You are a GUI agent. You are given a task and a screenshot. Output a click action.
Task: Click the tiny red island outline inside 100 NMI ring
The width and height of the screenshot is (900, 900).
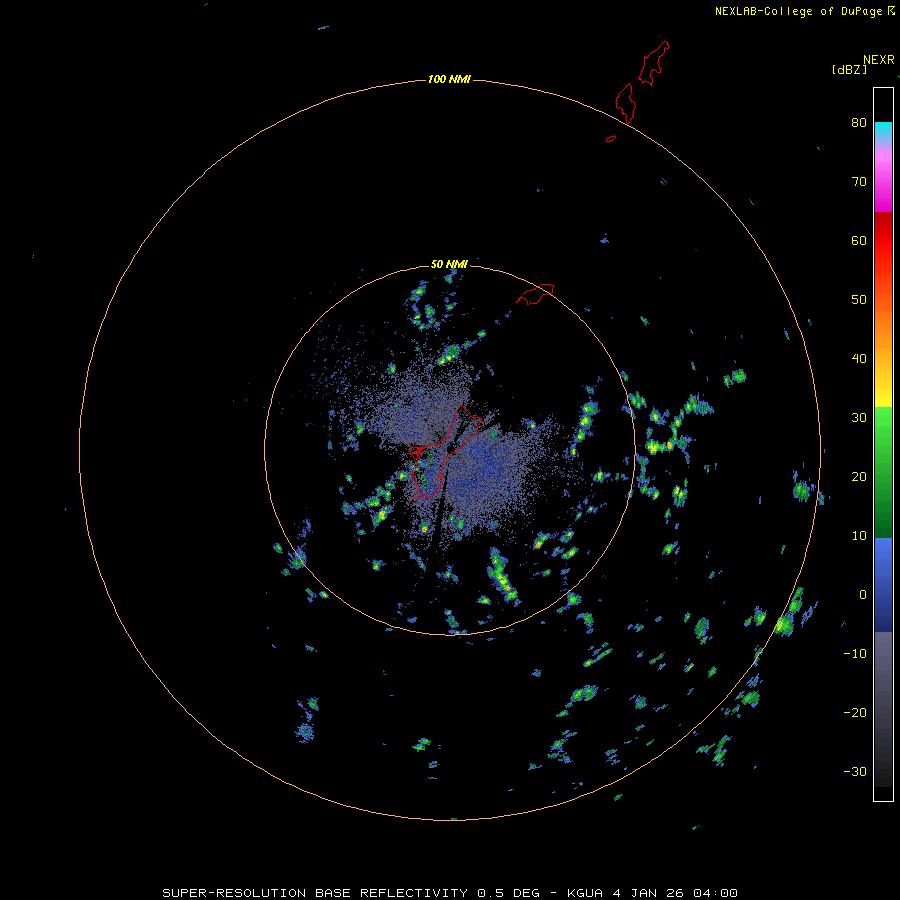click(611, 138)
